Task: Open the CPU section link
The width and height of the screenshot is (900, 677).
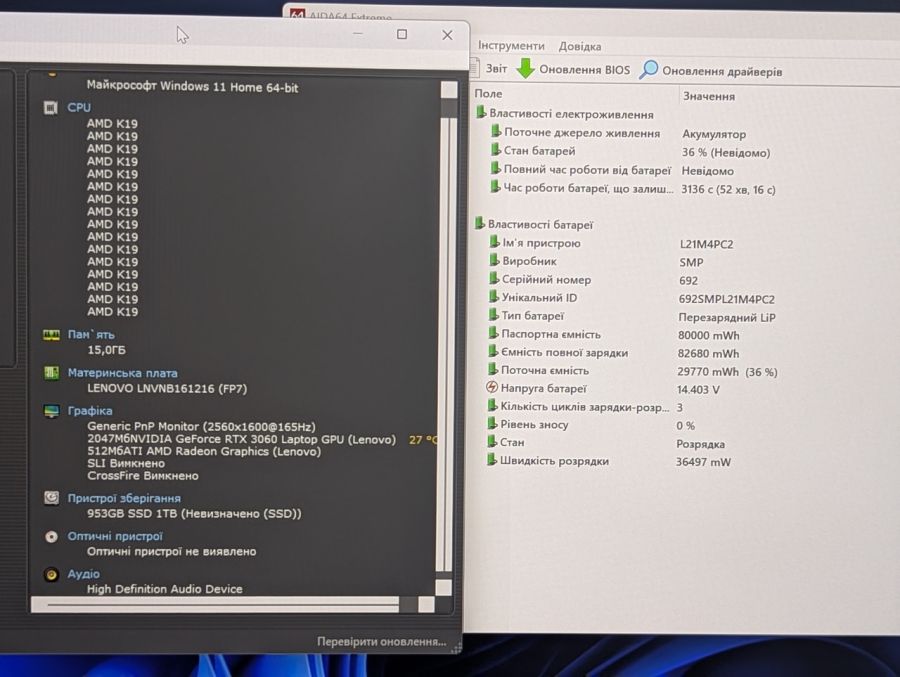Action: [x=79, y=107]
